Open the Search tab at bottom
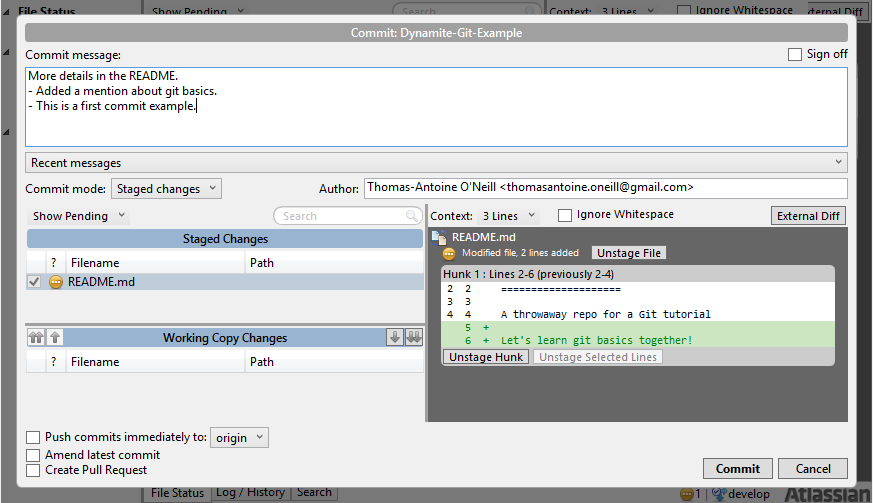Screen dimensions: 873x503 [313, 492]
